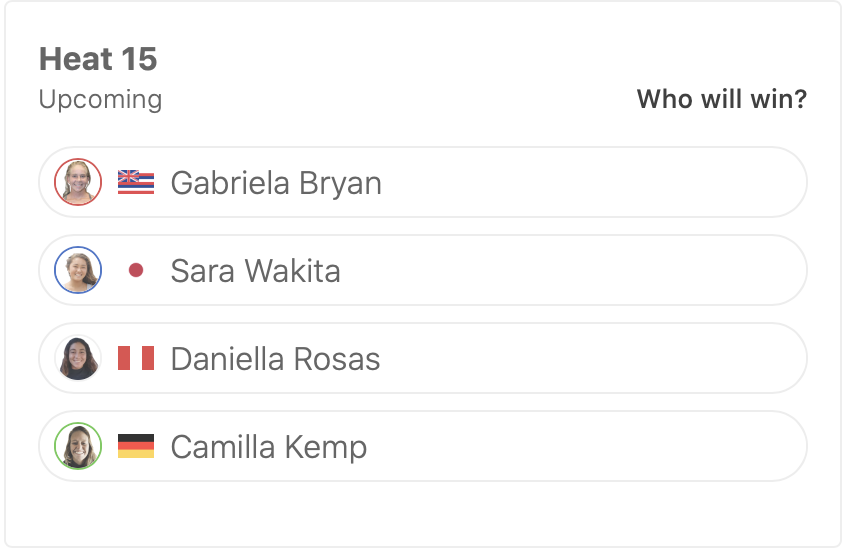Open Daniella Rosas's profile picture
Viewport: 848px width, 556px height.
[78, 358]
